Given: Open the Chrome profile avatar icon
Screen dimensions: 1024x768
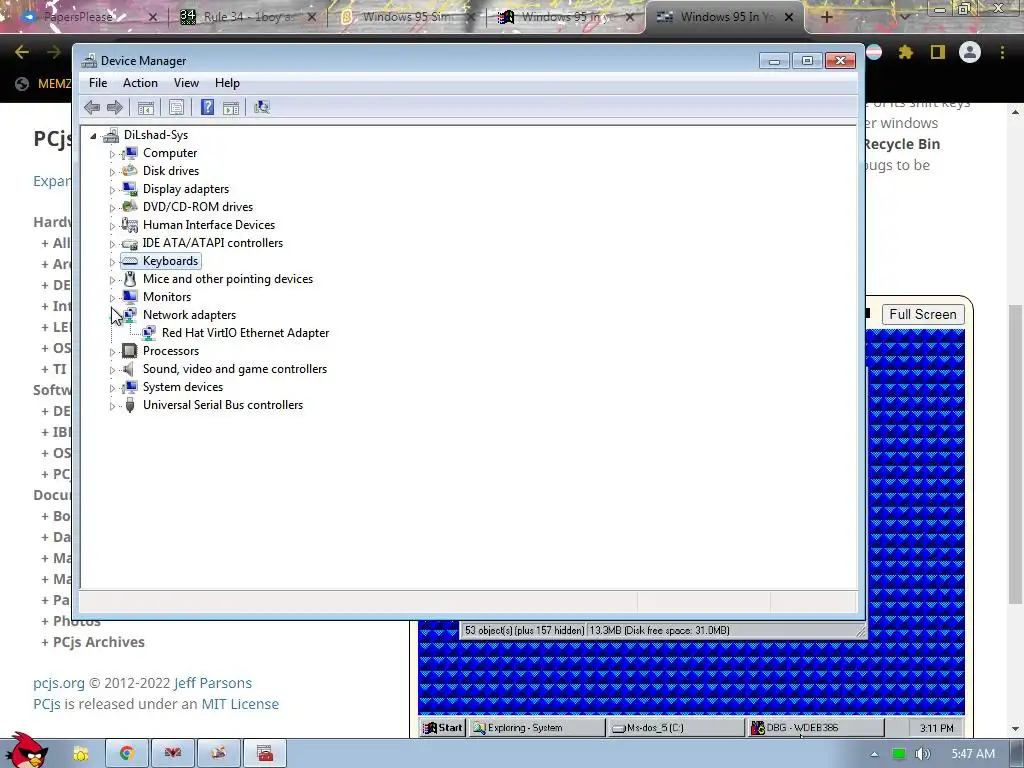Looking at the screenshot, I should point(970,52).
